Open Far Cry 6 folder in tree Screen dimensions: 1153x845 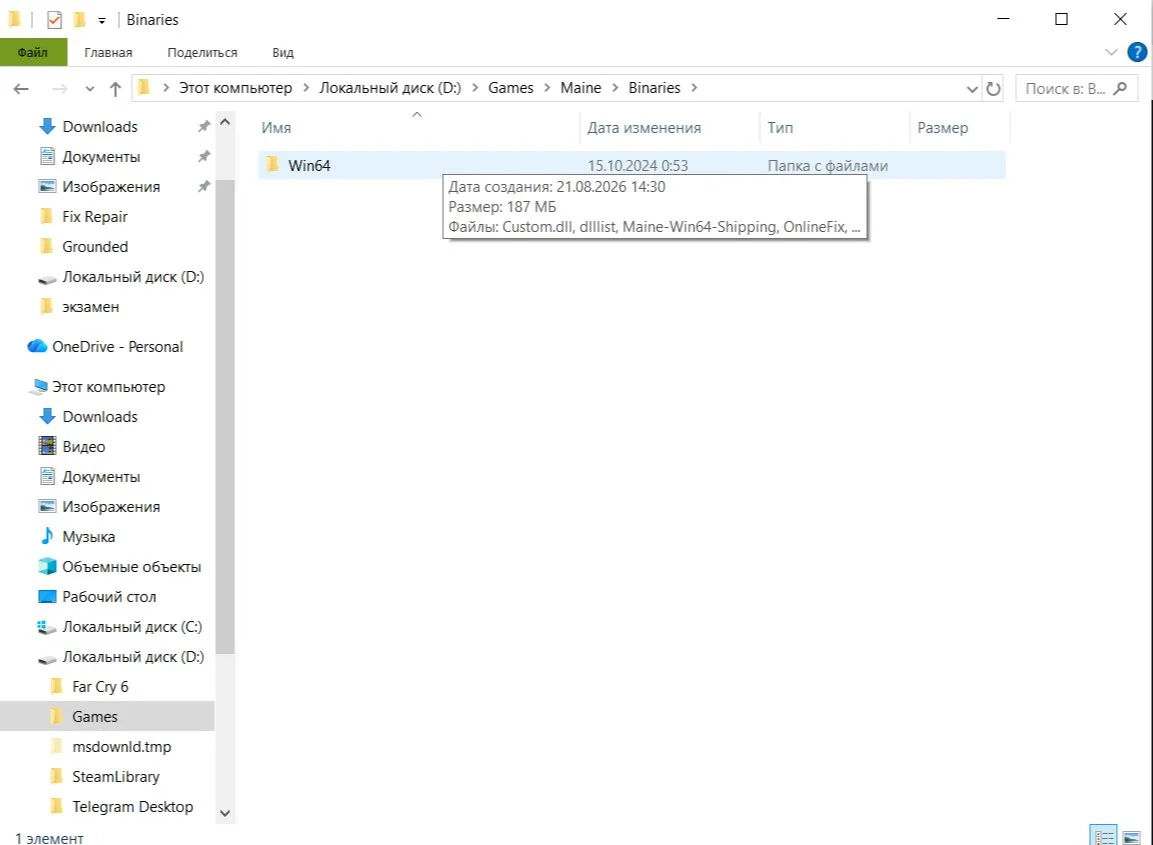(x=100, y=687)
